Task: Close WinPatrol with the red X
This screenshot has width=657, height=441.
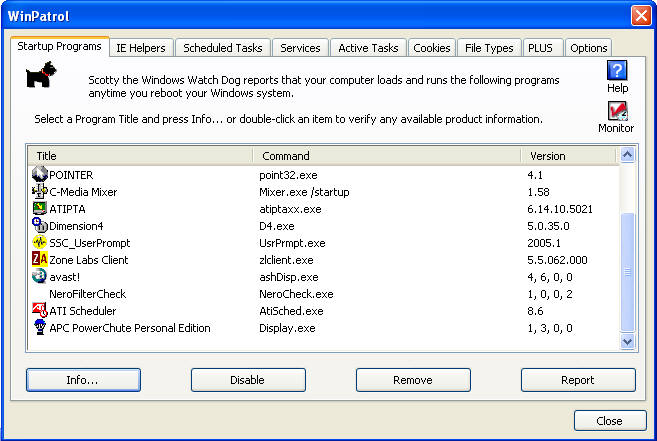Action: [x=641, y=16]
